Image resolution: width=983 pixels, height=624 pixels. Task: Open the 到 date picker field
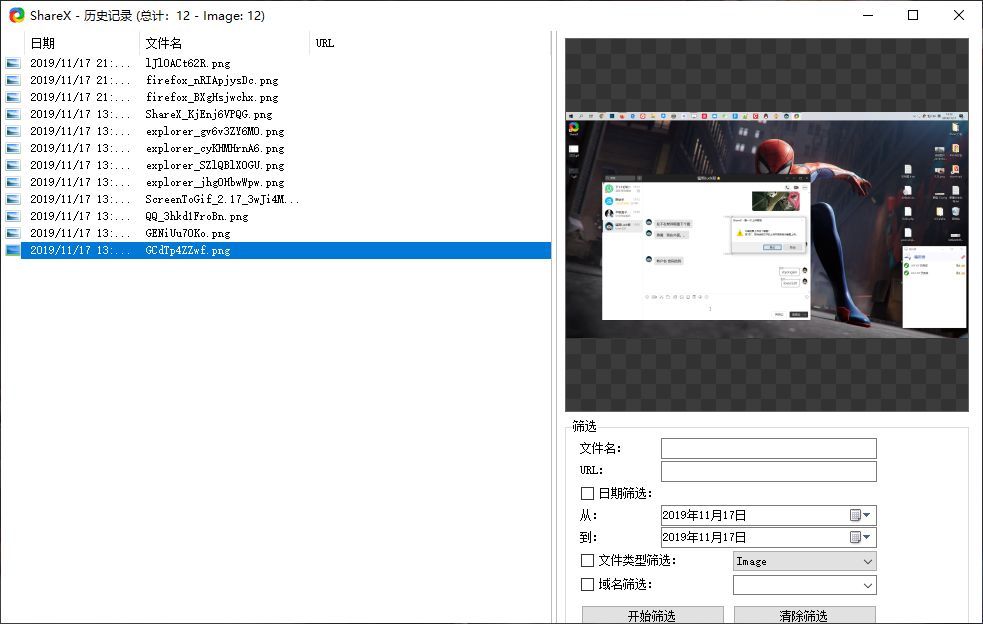(x=769, y=537)
